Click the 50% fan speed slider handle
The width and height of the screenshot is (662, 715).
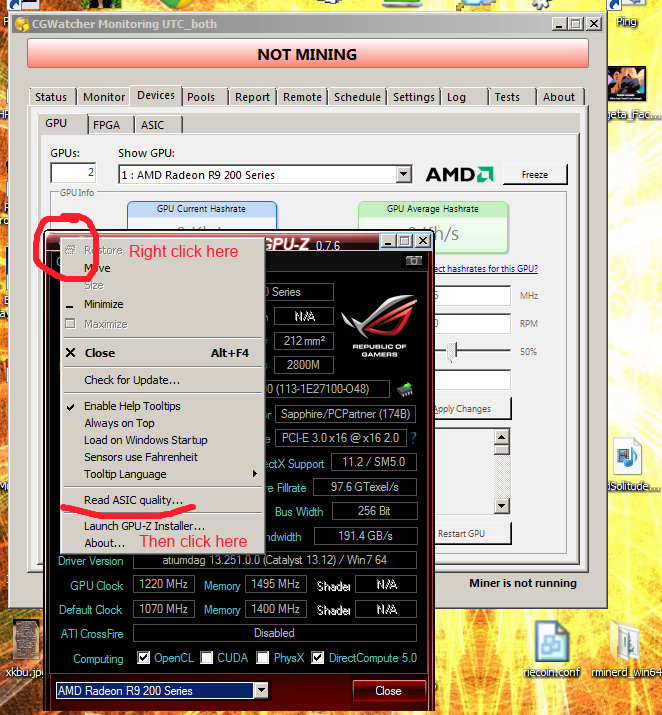pos(451,352)
